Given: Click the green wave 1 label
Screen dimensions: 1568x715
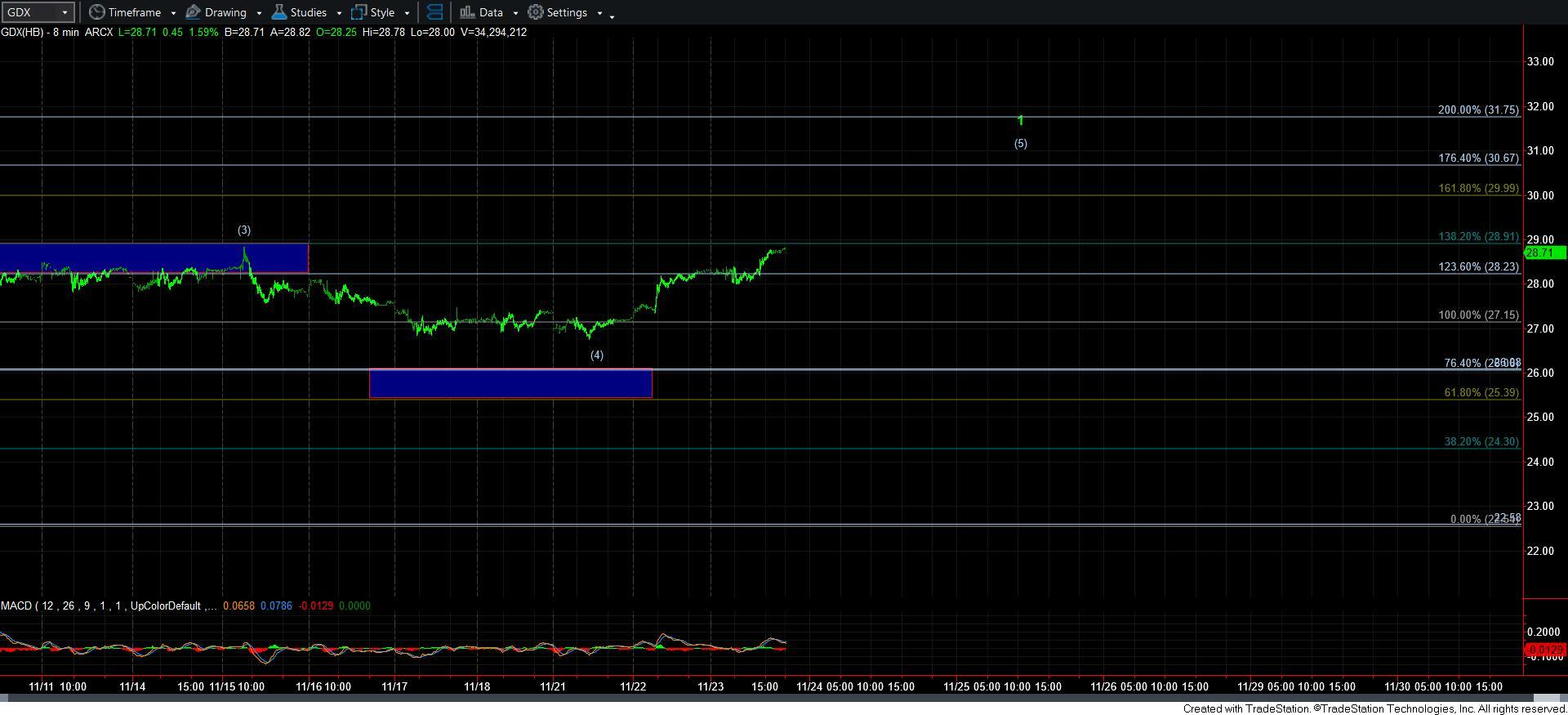Looking at the screenshot, I should pos(1020,121).
